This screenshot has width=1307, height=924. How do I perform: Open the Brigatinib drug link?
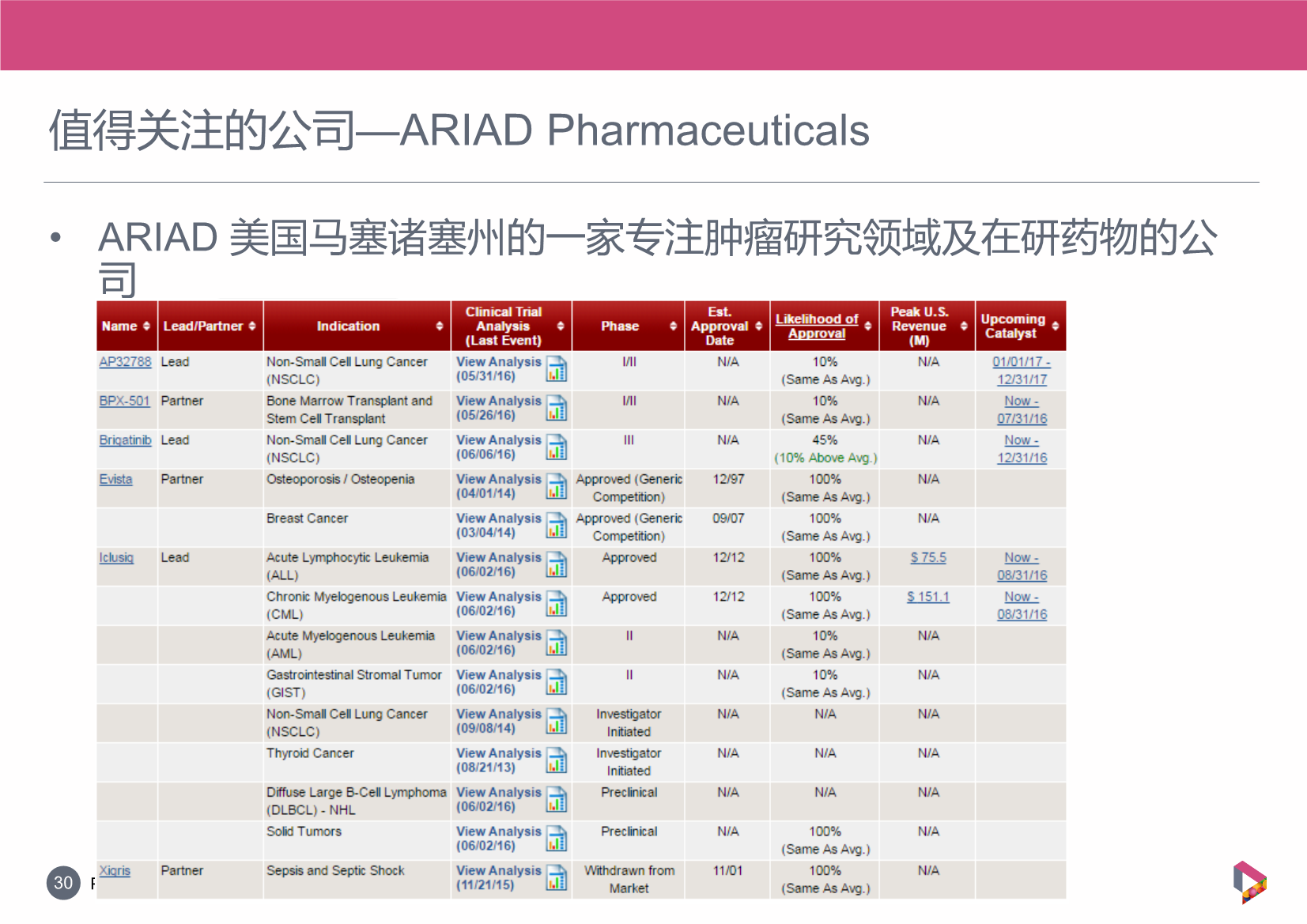click(x=125, y=440)
